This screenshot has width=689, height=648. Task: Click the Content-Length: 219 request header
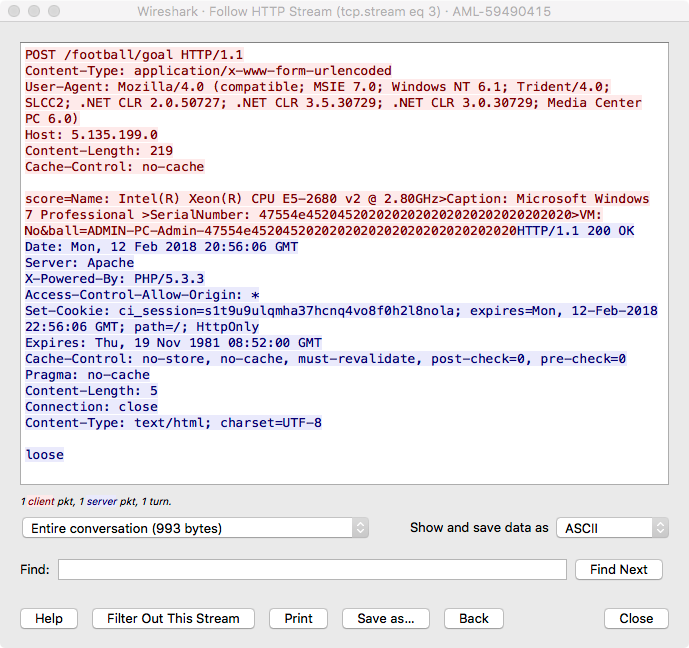click(99, 151)
